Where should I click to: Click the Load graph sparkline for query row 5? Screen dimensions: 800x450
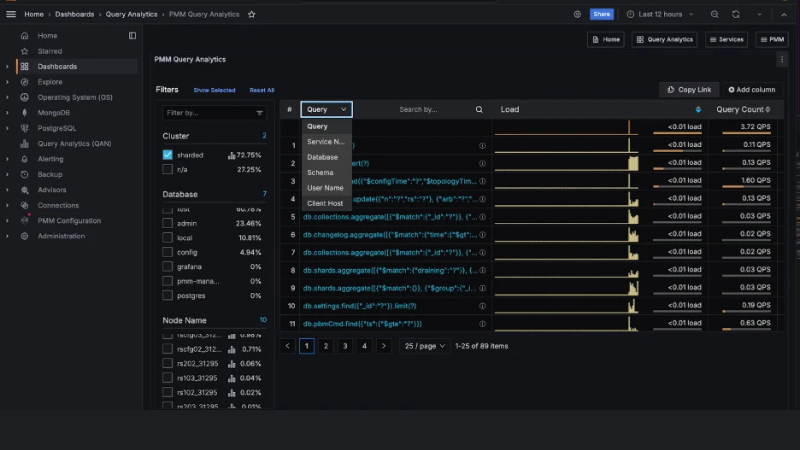[x=567, y=216]
